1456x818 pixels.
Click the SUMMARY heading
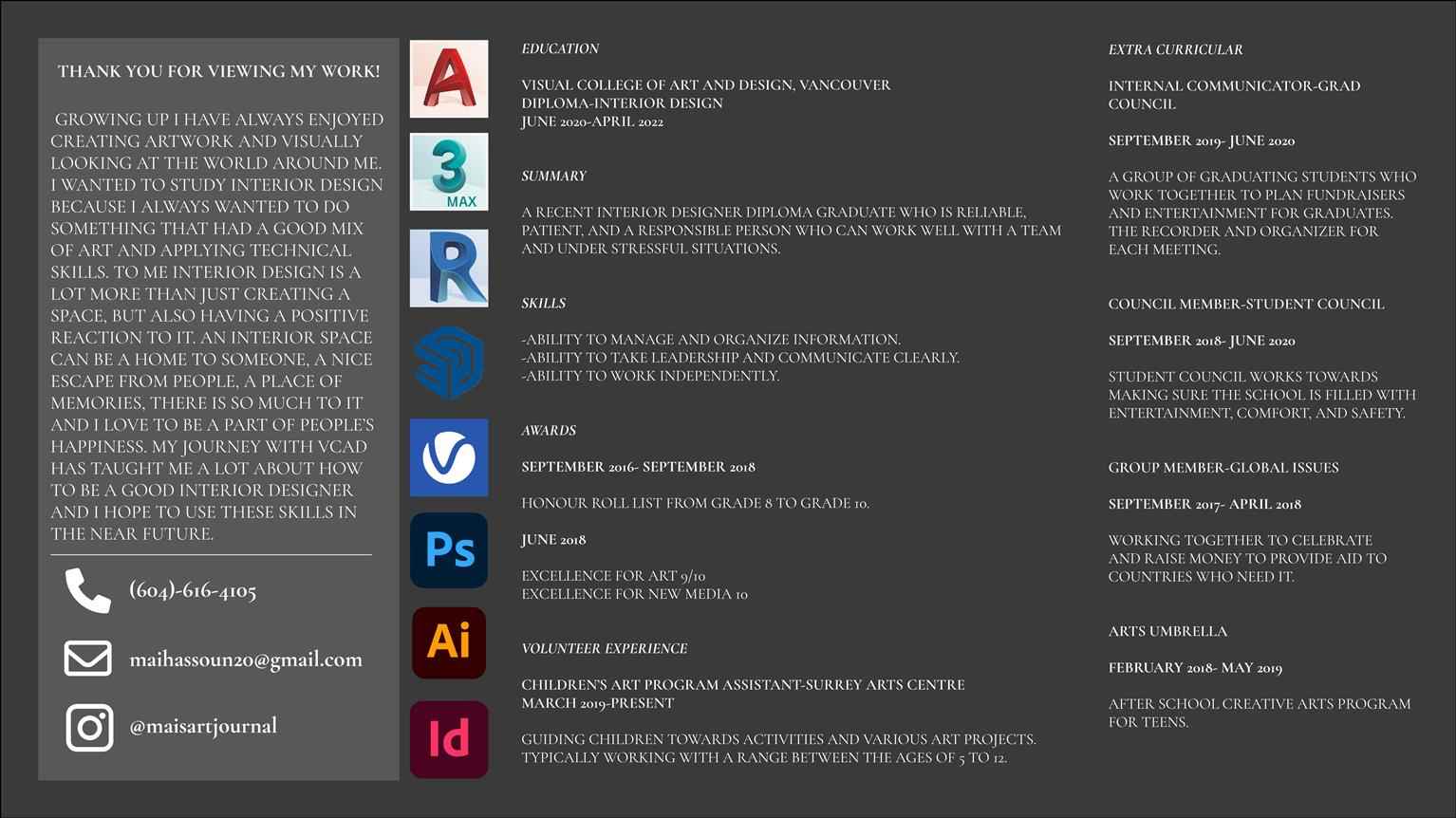[553, 176]
